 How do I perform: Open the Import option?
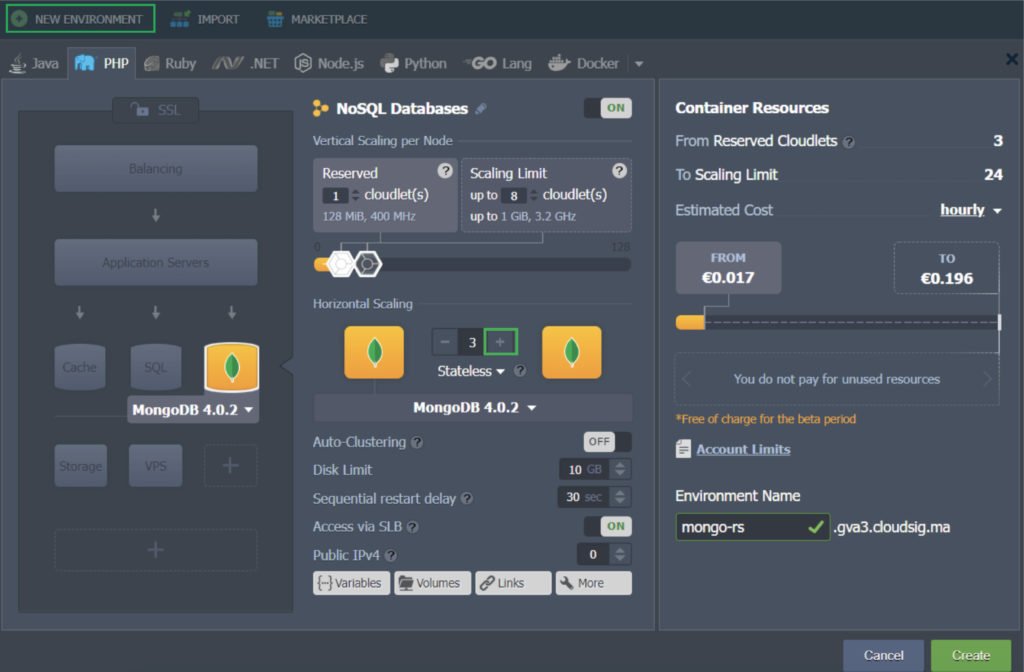point(204,19)
